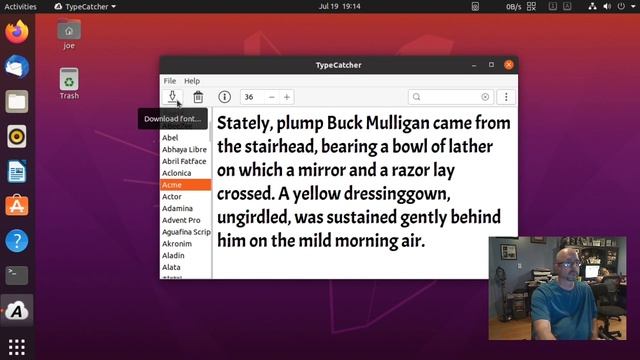Select Abril Fatface font
640x360 pixels.
(185, 161)
